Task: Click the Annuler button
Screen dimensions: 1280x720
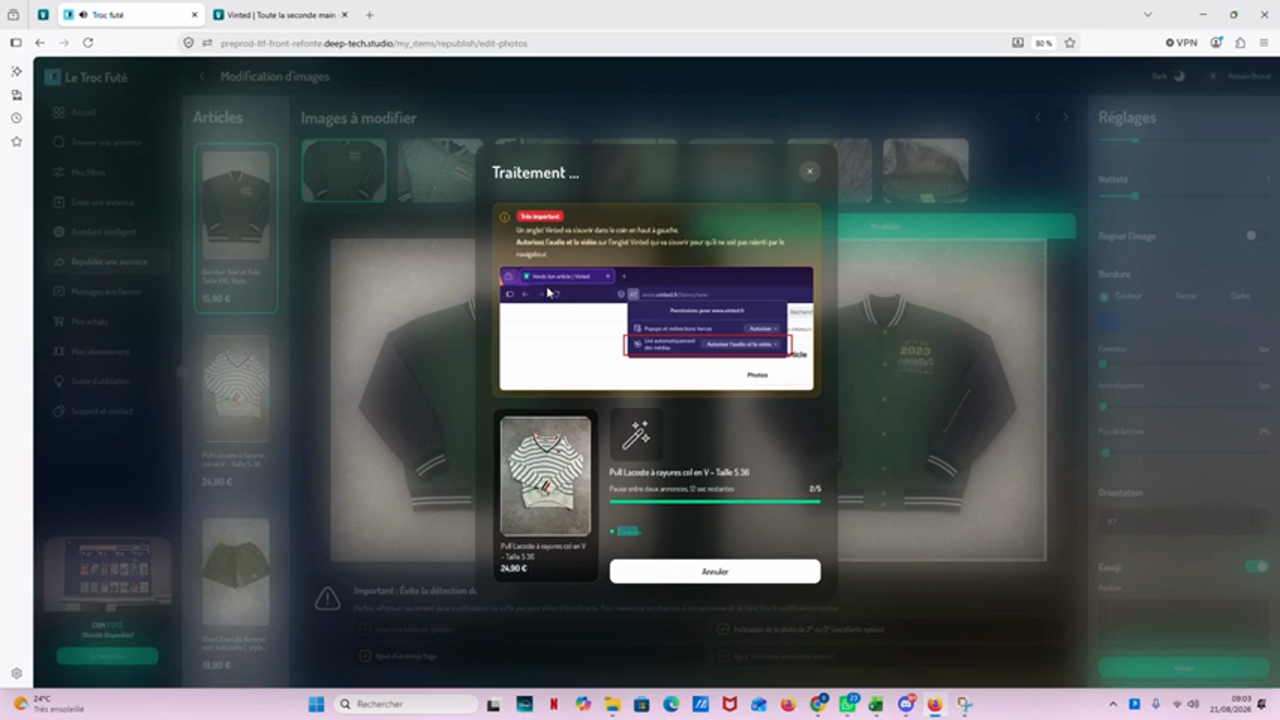Action: click(715, 571)
